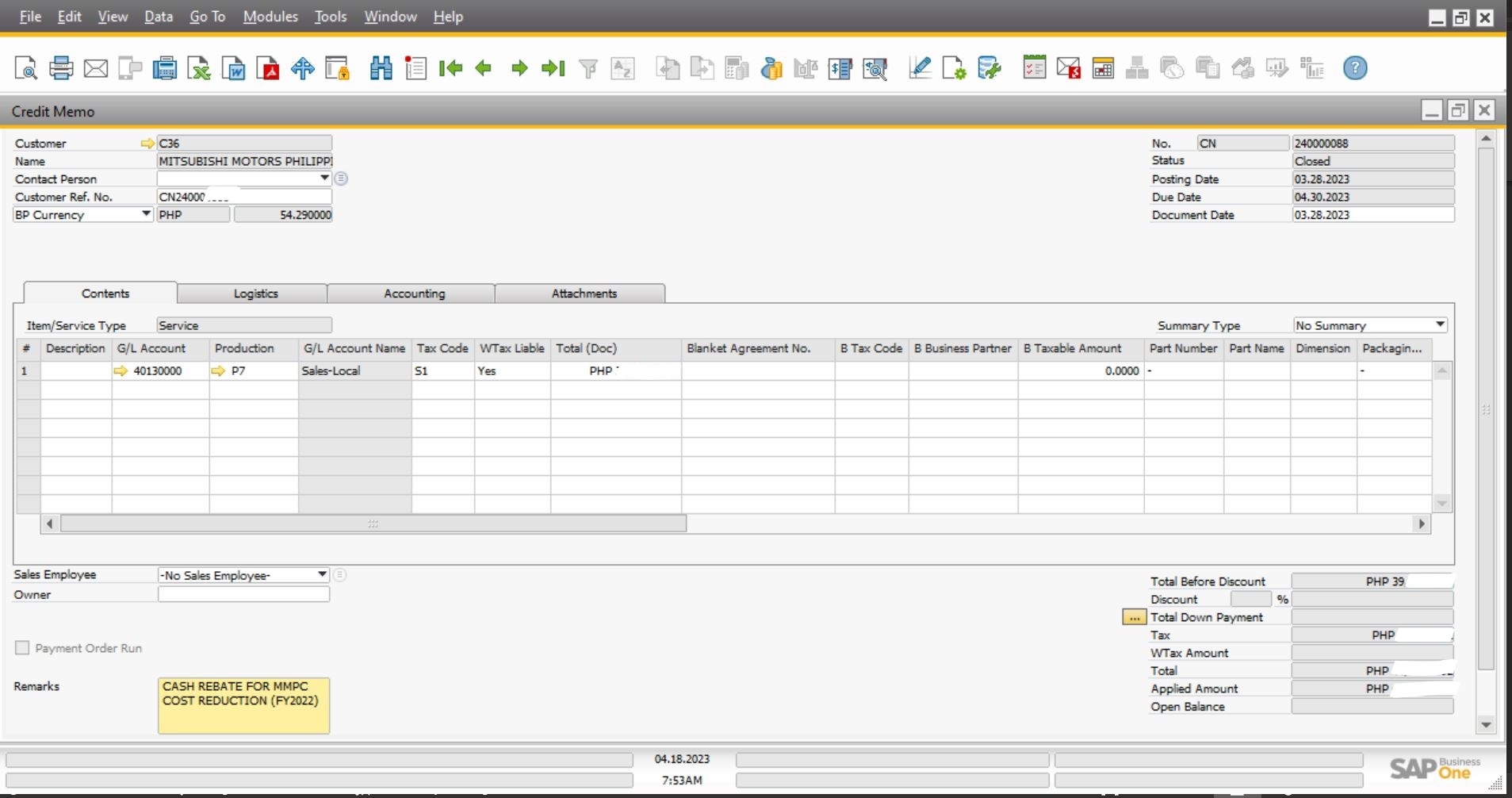Open the Help menu

pos(448,17)
